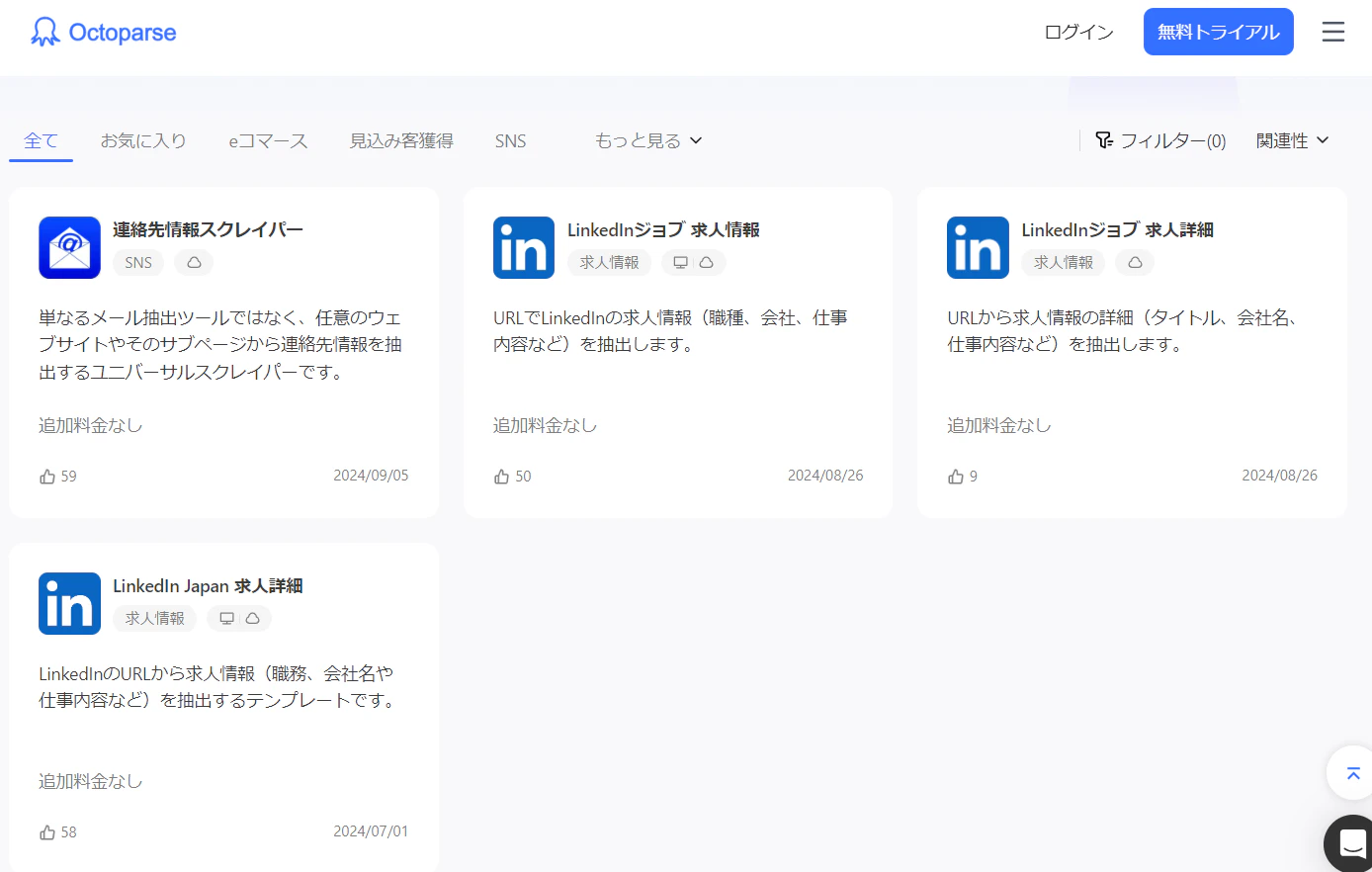Select the 全て tab

pos(41,140)
